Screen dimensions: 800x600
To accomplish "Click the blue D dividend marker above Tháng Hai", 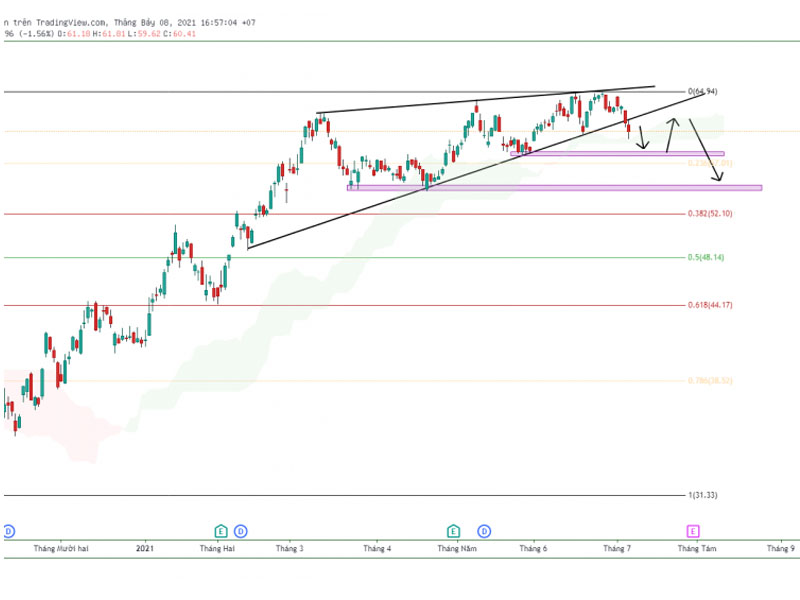I will (241, 532).
